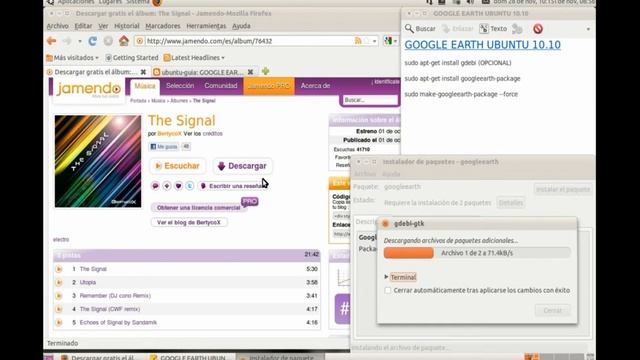Click the bookmark star in the address bar
Screen dimensions: 640x360
tap(366, 41)
